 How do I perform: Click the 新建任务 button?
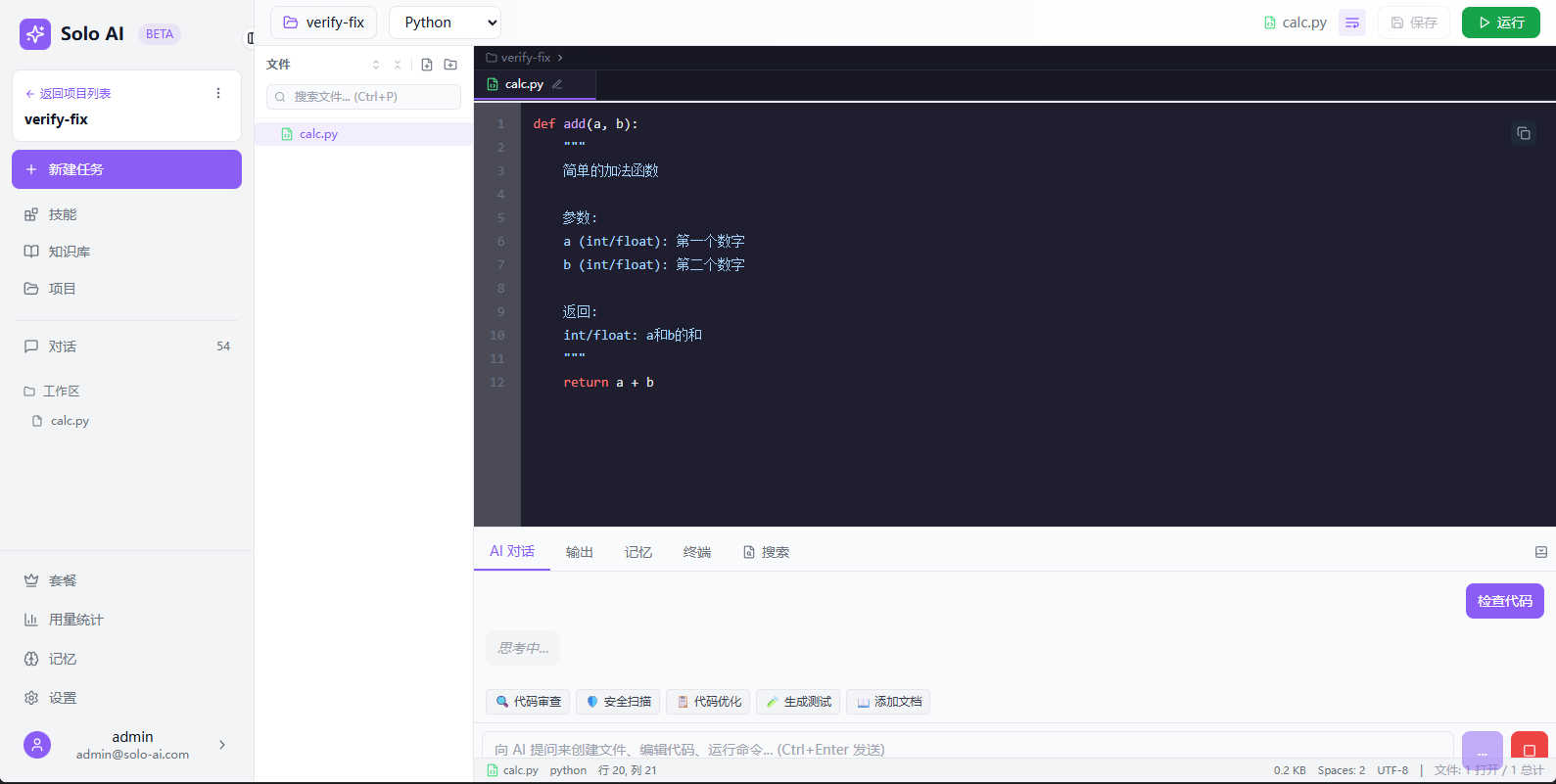click(126, 169)
